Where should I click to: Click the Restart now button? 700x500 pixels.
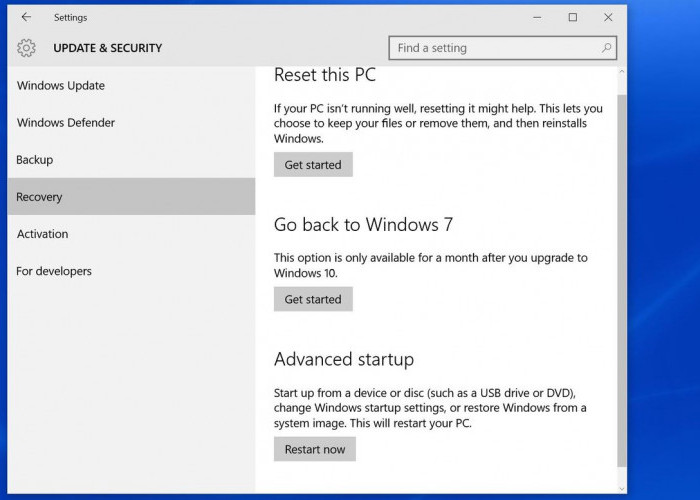pyautogui.click(x=314, y=449)
